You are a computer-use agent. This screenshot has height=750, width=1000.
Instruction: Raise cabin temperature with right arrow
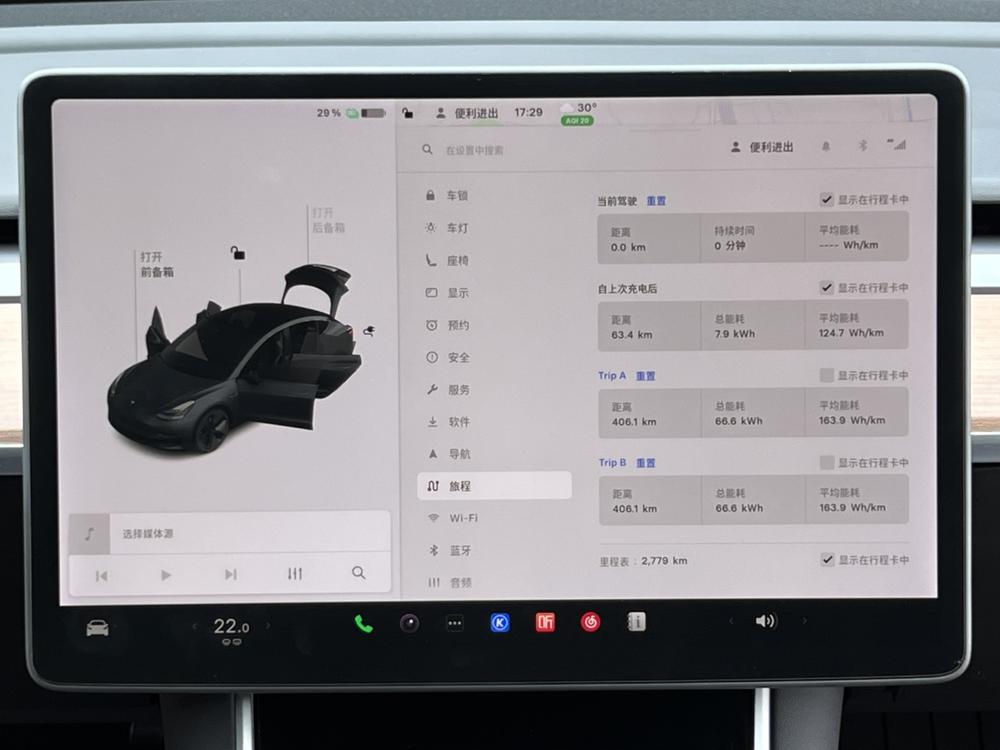pos(268,626)
